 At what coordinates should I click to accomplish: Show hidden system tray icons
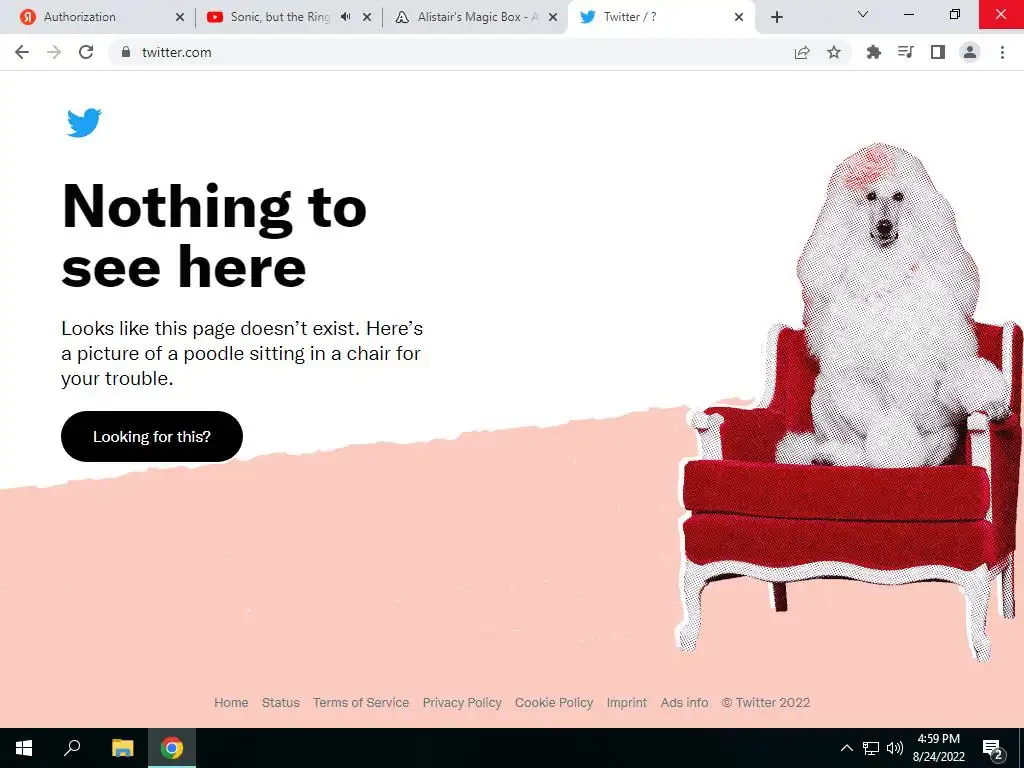tap(846, 748)
